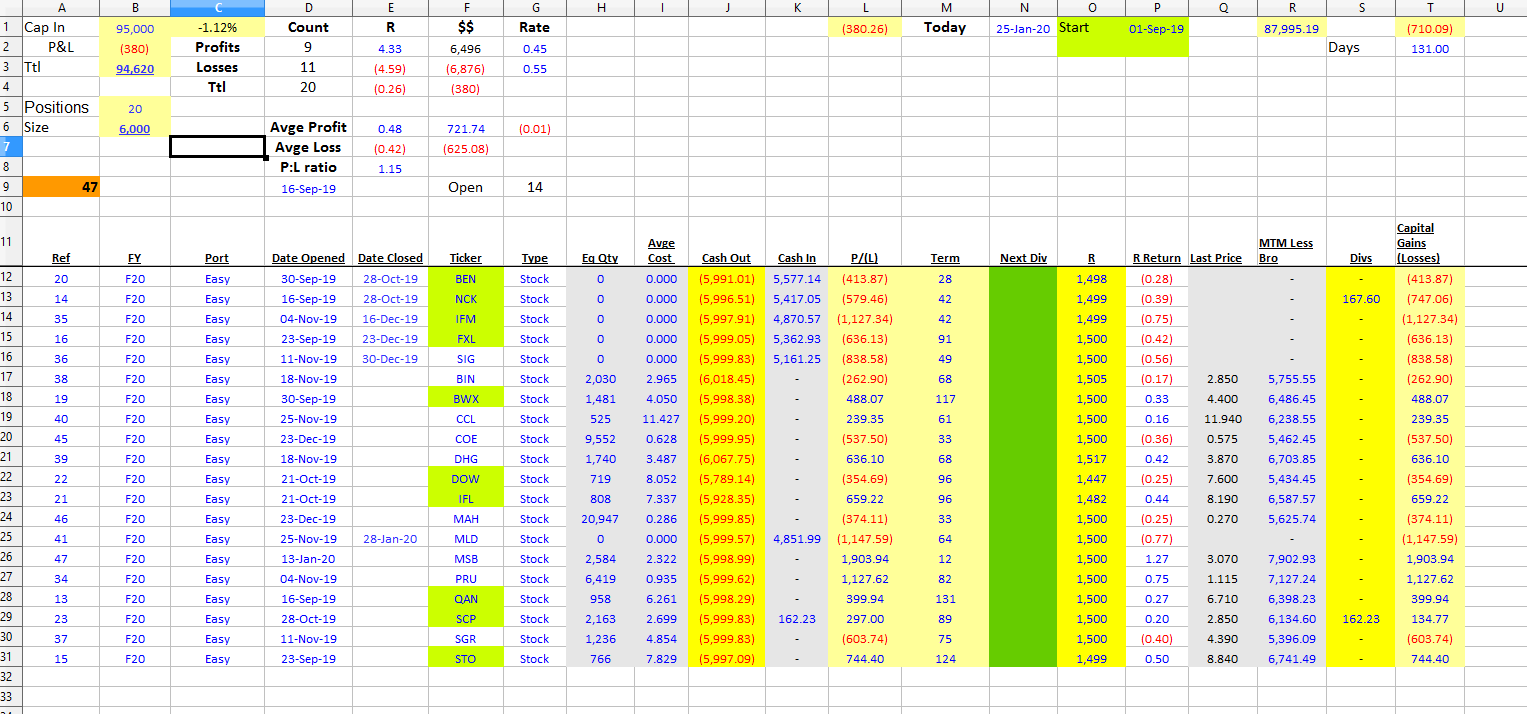Select the (625.08) average loss cell
Viewport: 1527px width, 714px height.
coord(466,148)
